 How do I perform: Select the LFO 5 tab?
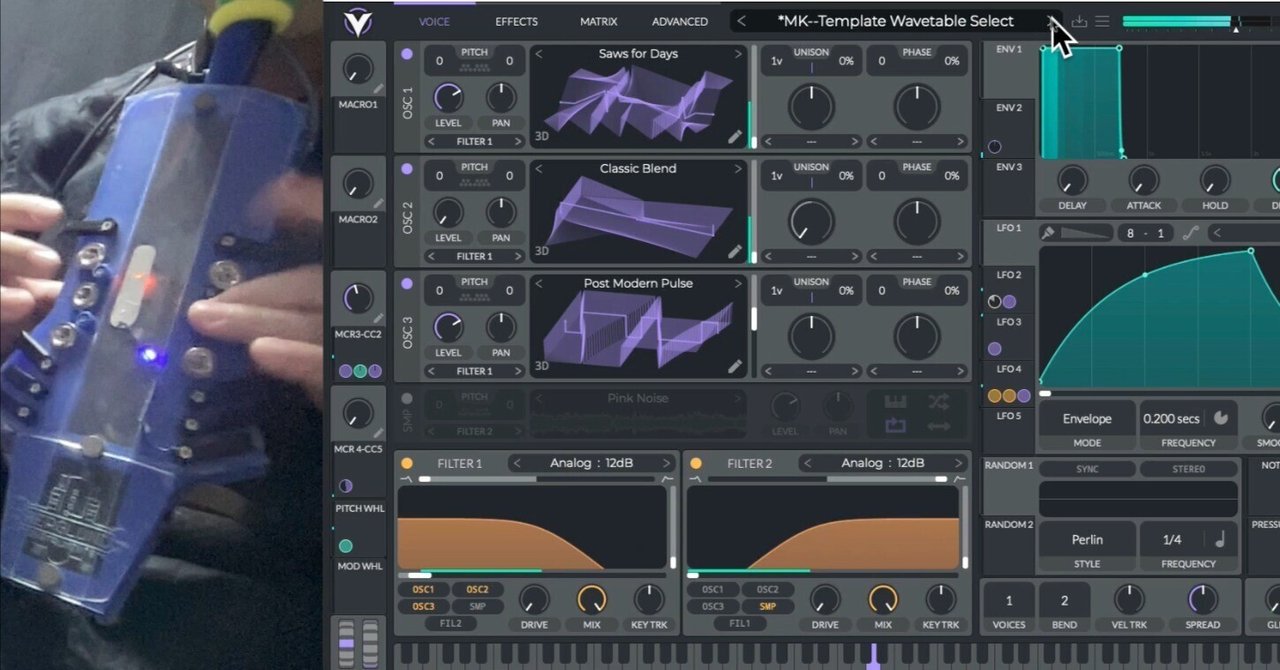(x=1009, y=428)
